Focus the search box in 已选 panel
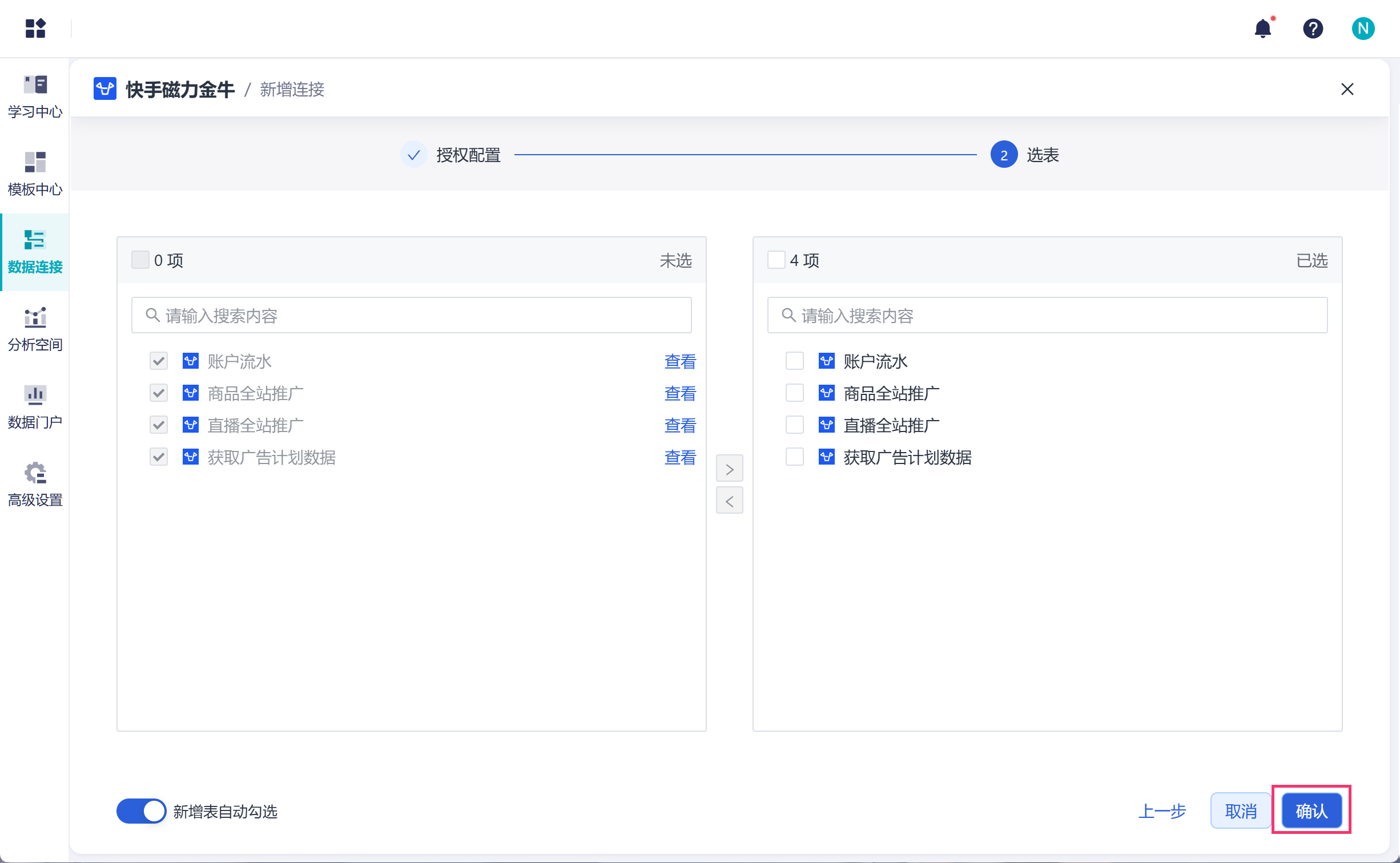The image size is (1400, 863). pos(1047,315)
